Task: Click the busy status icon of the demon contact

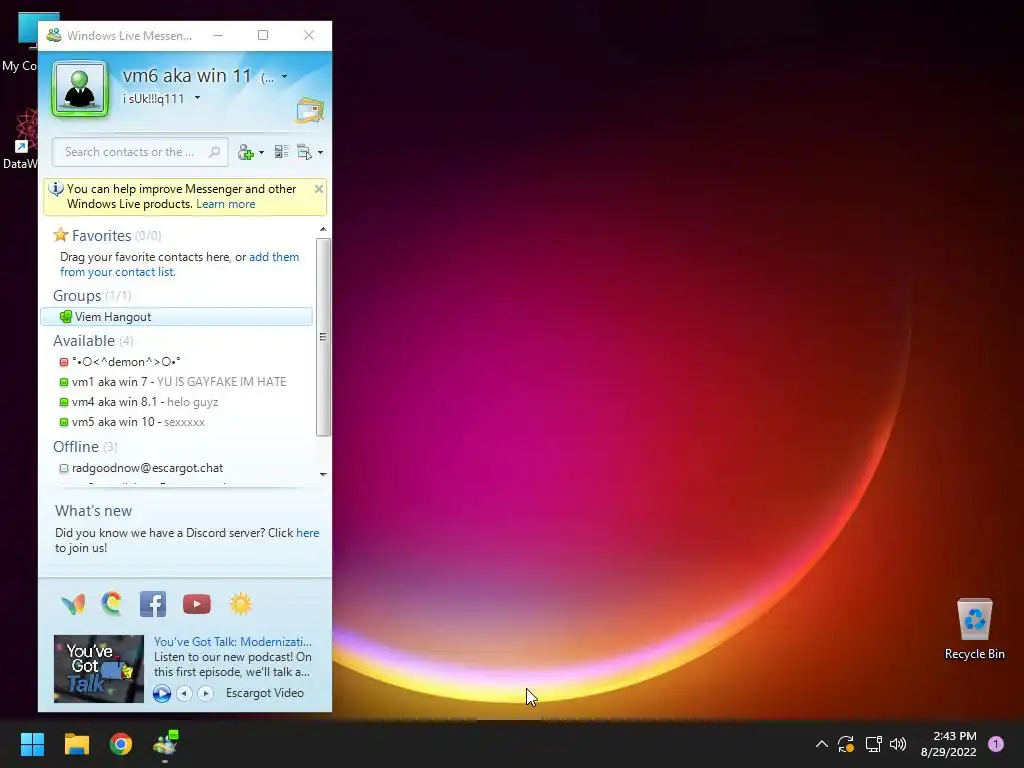Action: click(x=64, y=362)
